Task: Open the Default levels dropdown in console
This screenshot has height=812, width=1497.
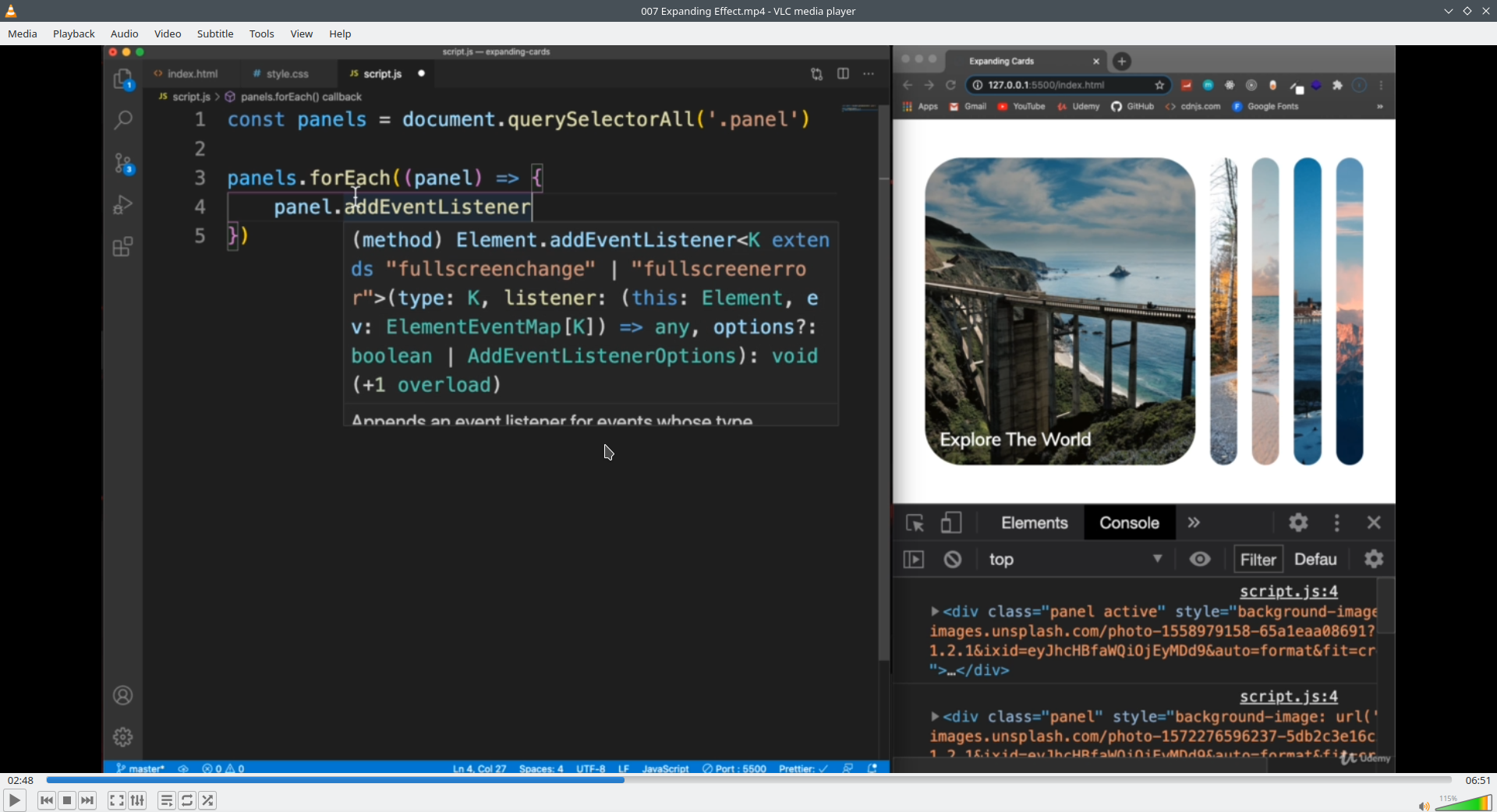Action: 1316,560
